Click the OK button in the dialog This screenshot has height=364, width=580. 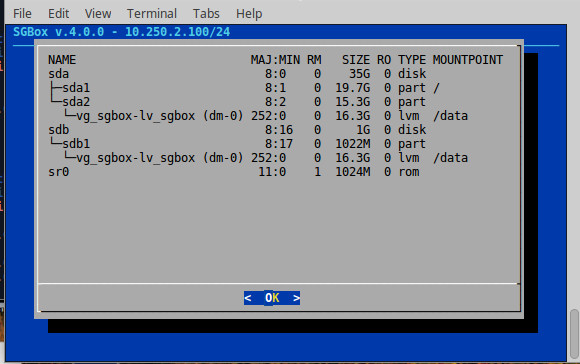tap(272, 298)
